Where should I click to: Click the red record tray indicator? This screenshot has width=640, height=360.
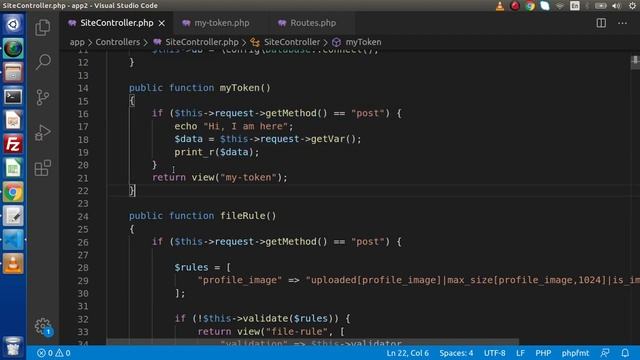point(515,6)
